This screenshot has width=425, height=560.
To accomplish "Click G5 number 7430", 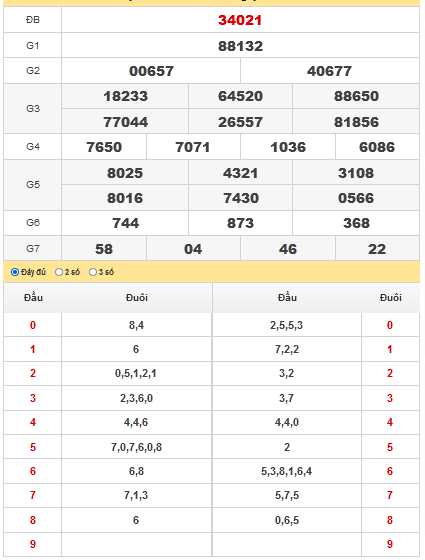I will click(x=241, y=198).
